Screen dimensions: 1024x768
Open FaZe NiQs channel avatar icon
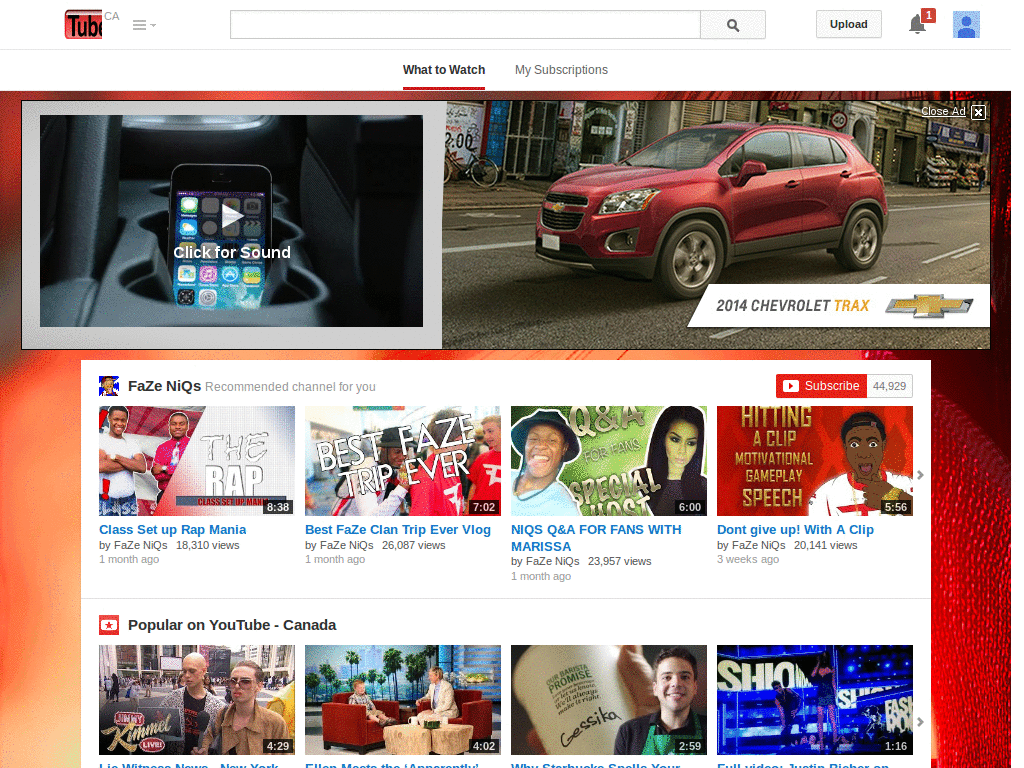109,386
